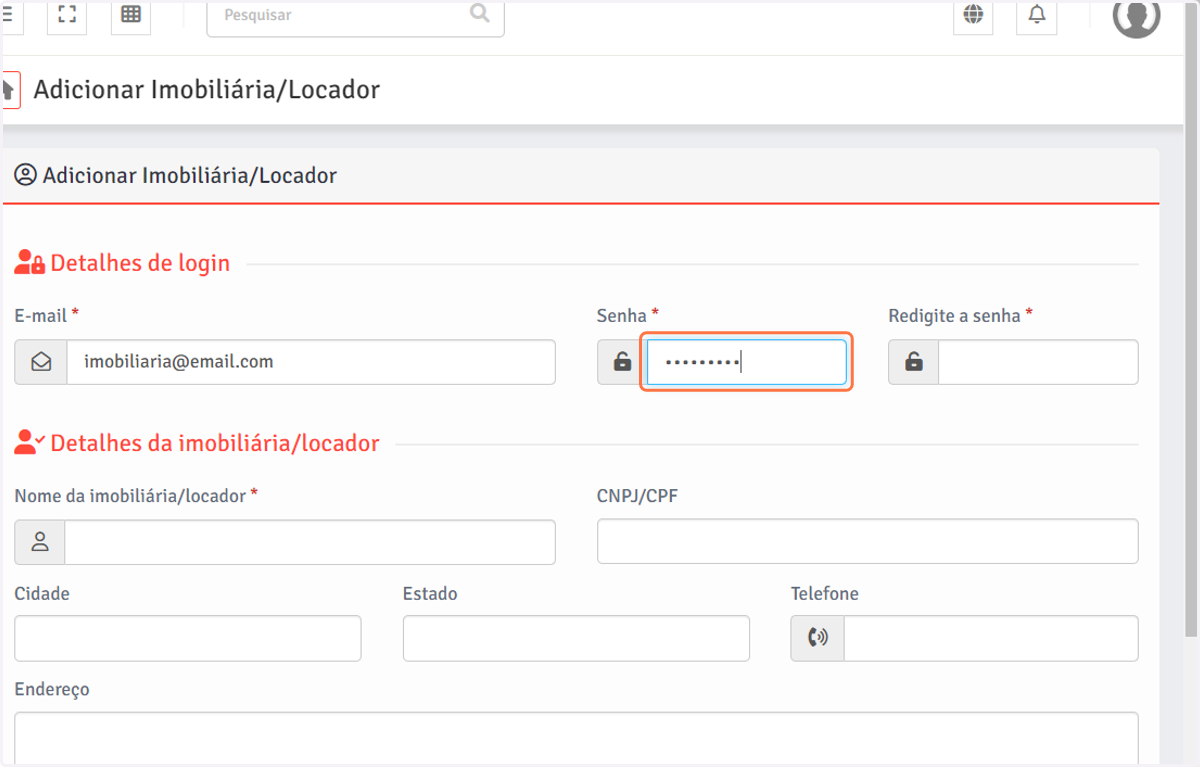Click the Estado input field
The image size is (1200, 767).
[x=576, y=638]
